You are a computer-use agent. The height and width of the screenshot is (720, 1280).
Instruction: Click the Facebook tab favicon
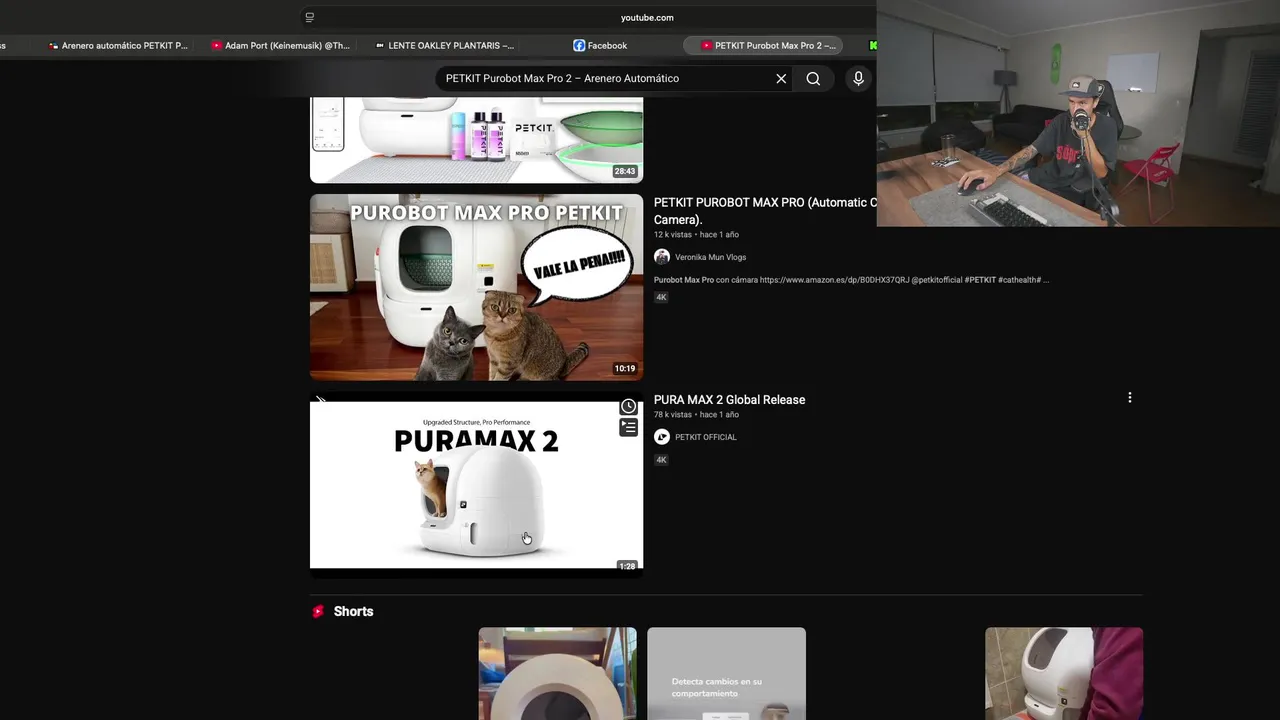(x=579, y=45)
